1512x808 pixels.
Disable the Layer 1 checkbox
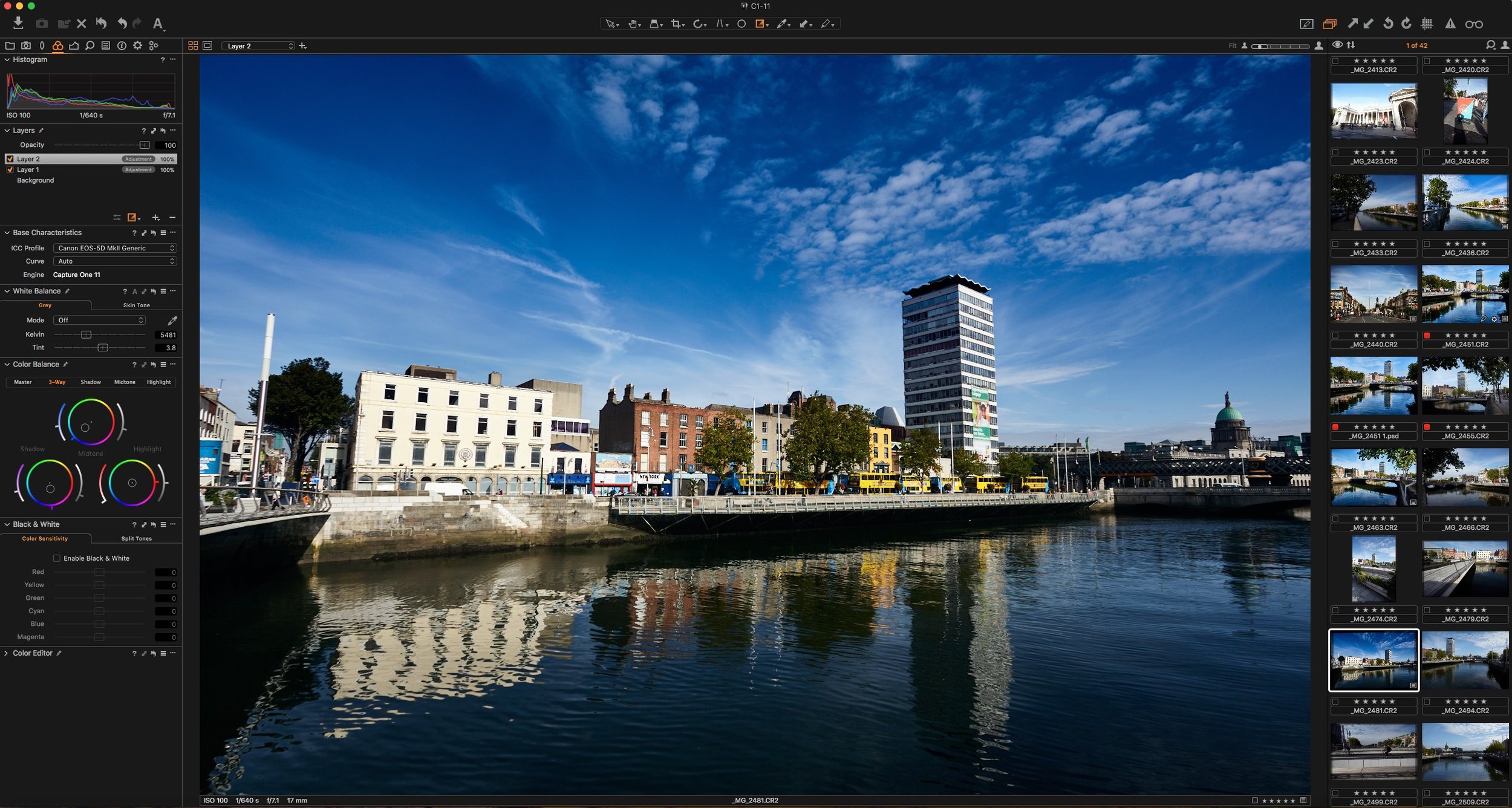click(10, 170)
